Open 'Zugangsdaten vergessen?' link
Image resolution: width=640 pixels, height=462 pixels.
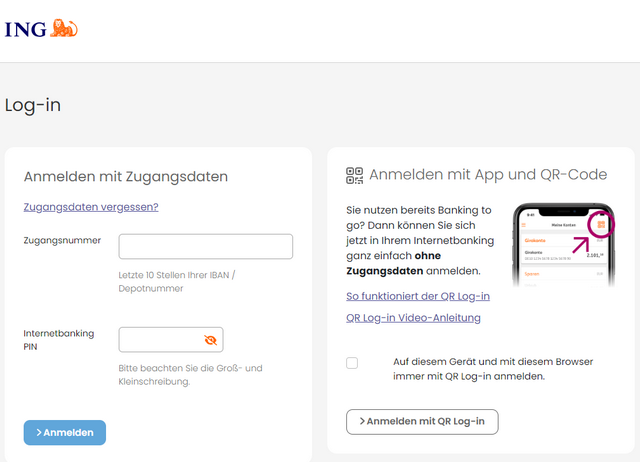tap(91, 207)
